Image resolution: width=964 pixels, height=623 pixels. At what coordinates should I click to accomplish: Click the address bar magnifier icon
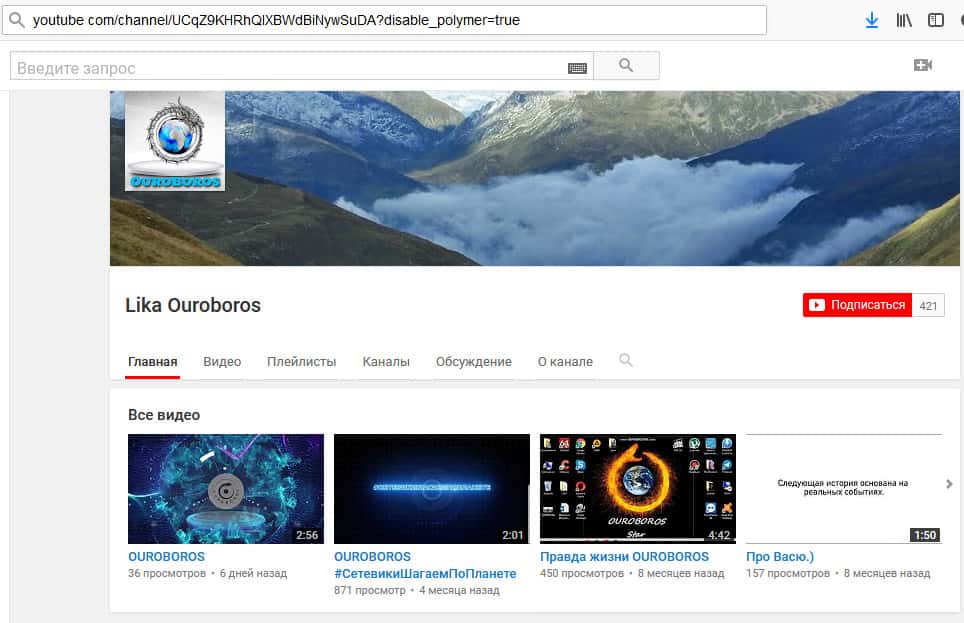click(17, 20)
